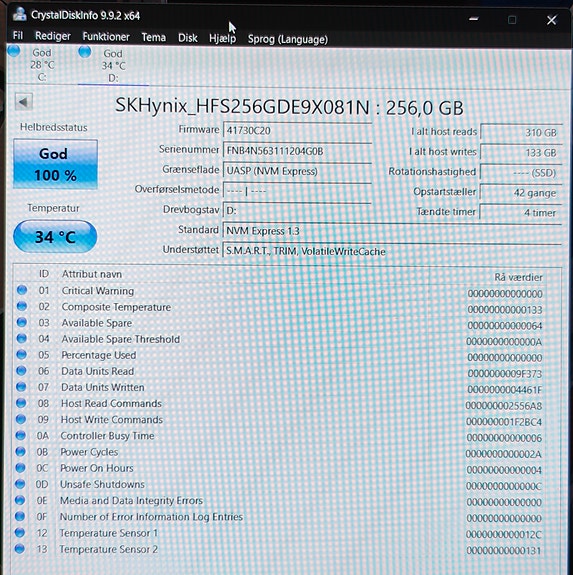The image size is (573, 575).
Task: Open the Disk menu
Action: point(188,38)
